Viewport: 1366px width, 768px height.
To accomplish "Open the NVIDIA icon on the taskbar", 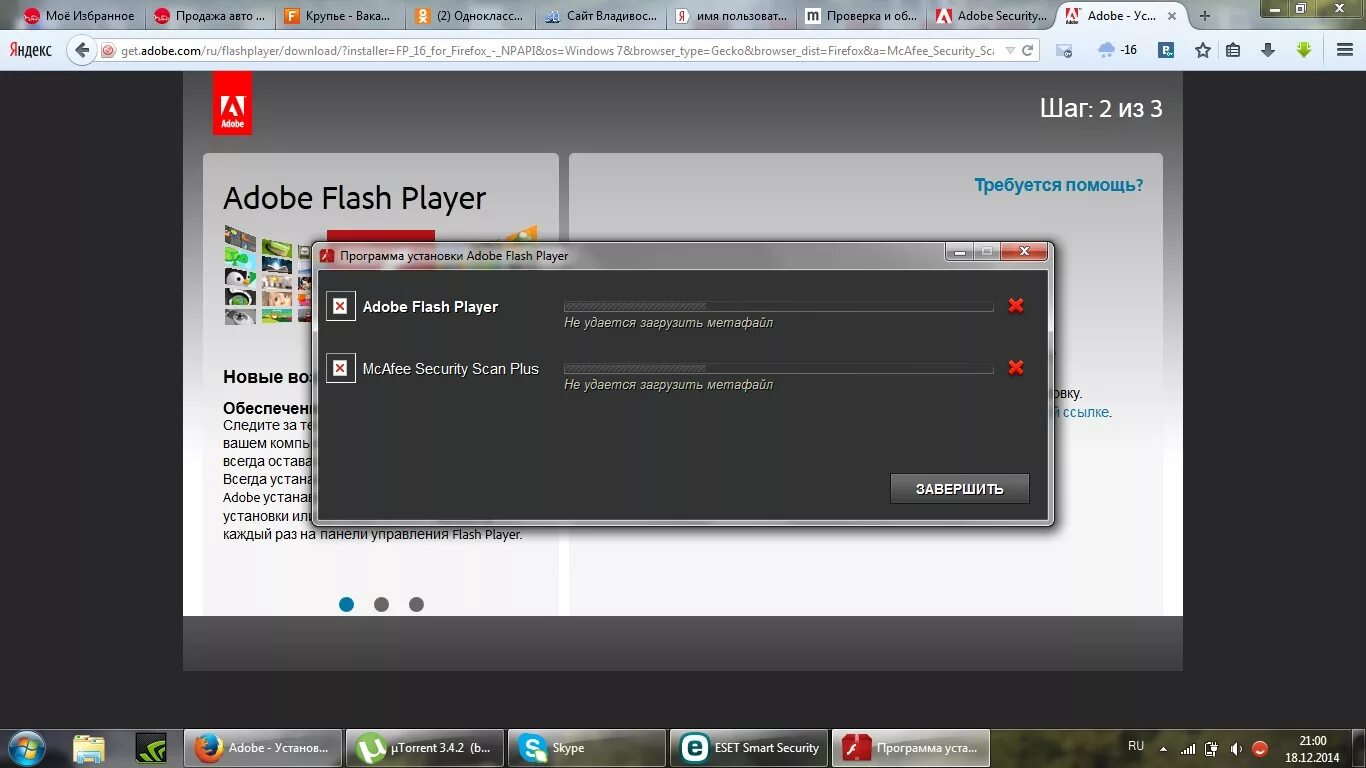I will coord(151,748).
